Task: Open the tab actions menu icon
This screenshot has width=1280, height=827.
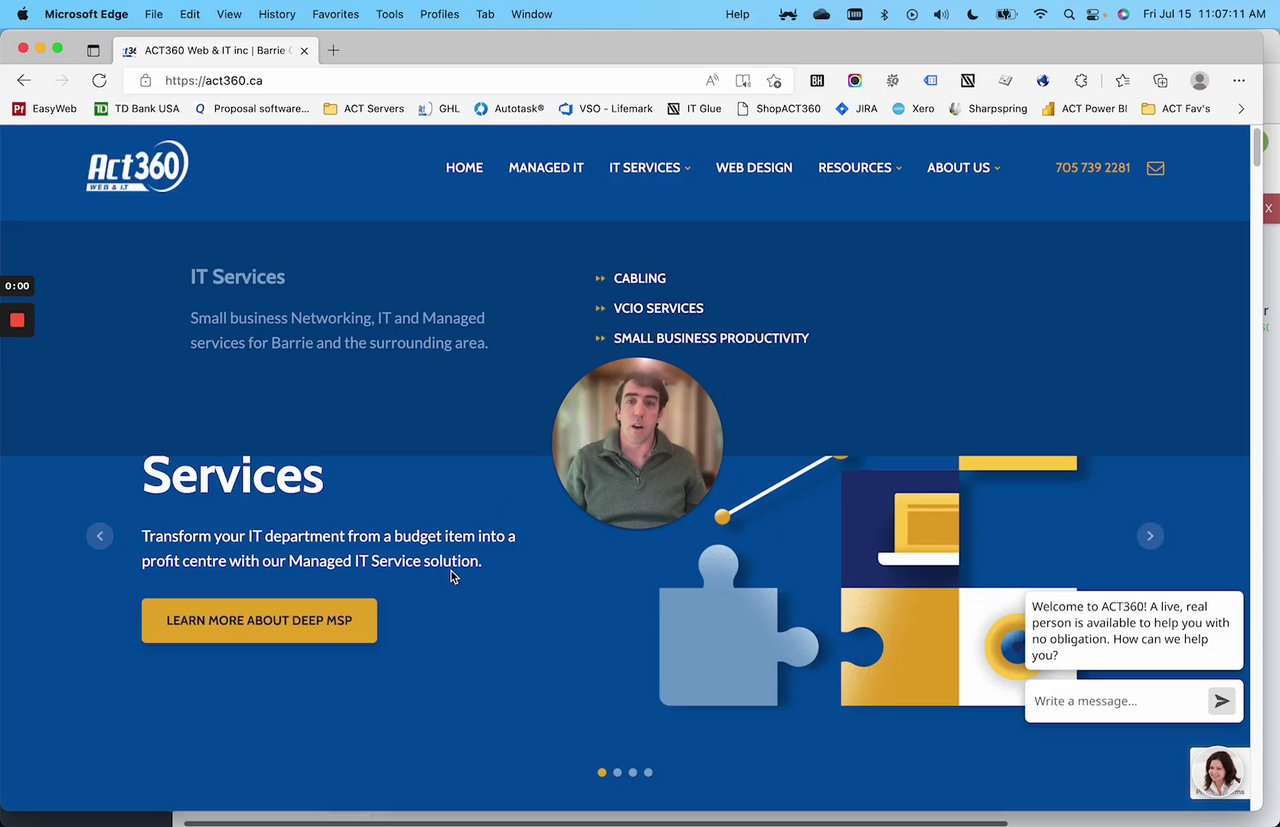Action: 93,50
